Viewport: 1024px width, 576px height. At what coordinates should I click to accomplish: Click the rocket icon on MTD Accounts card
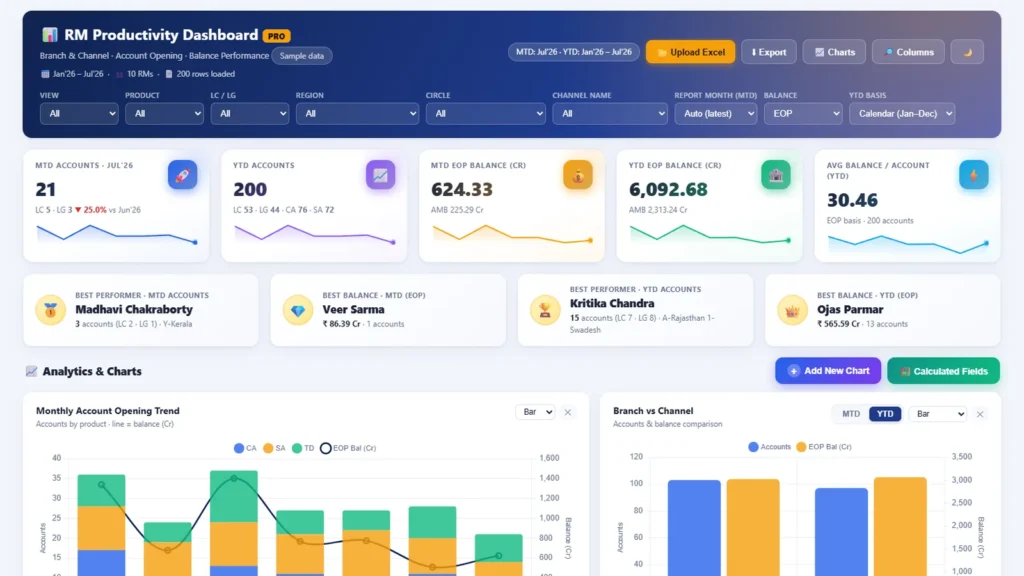tap(182, 175)
